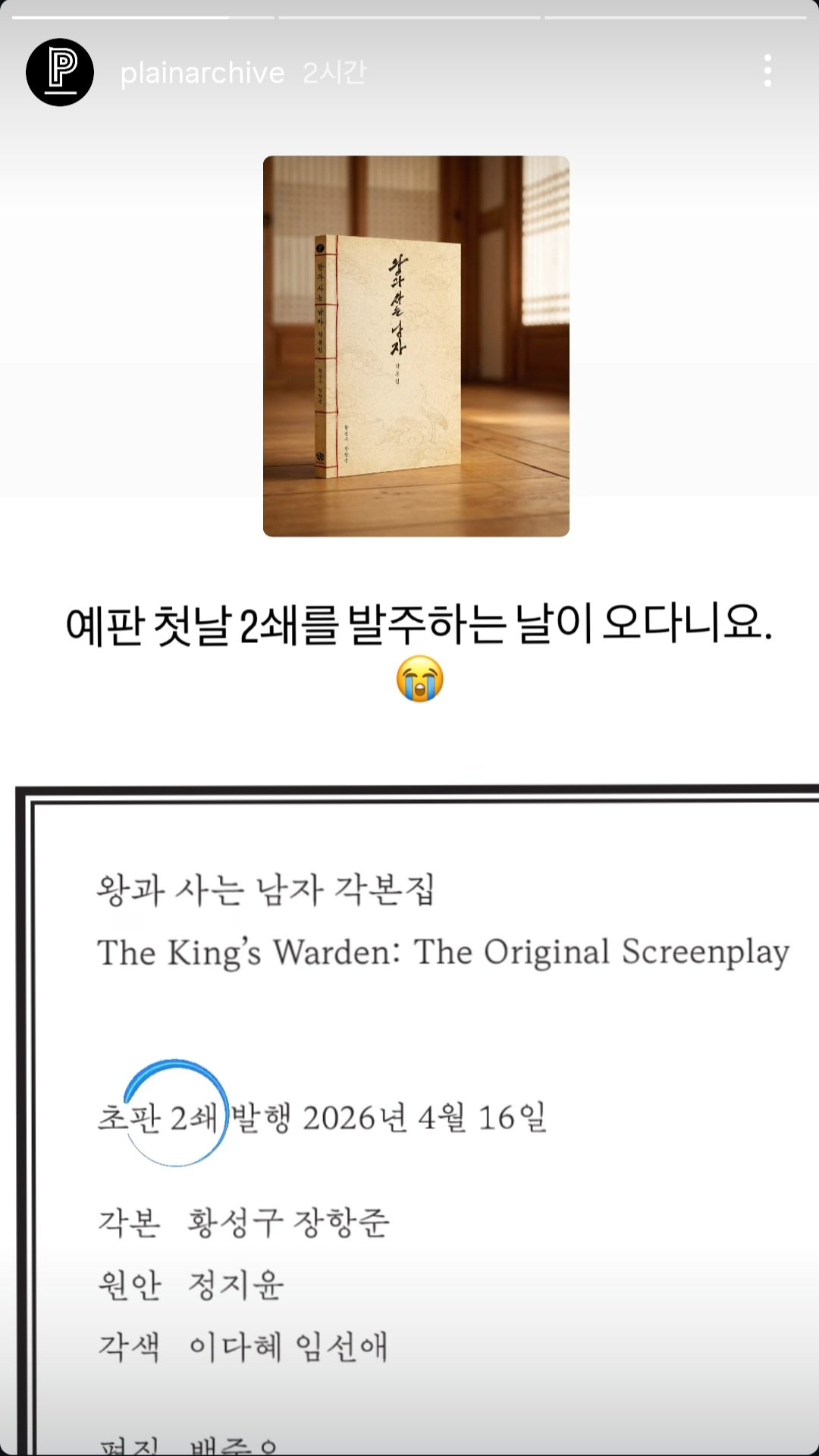Tap the publication date 2026년 4월 16일
Viewport: 819px width, 1456px height.
click(425, 1118)
